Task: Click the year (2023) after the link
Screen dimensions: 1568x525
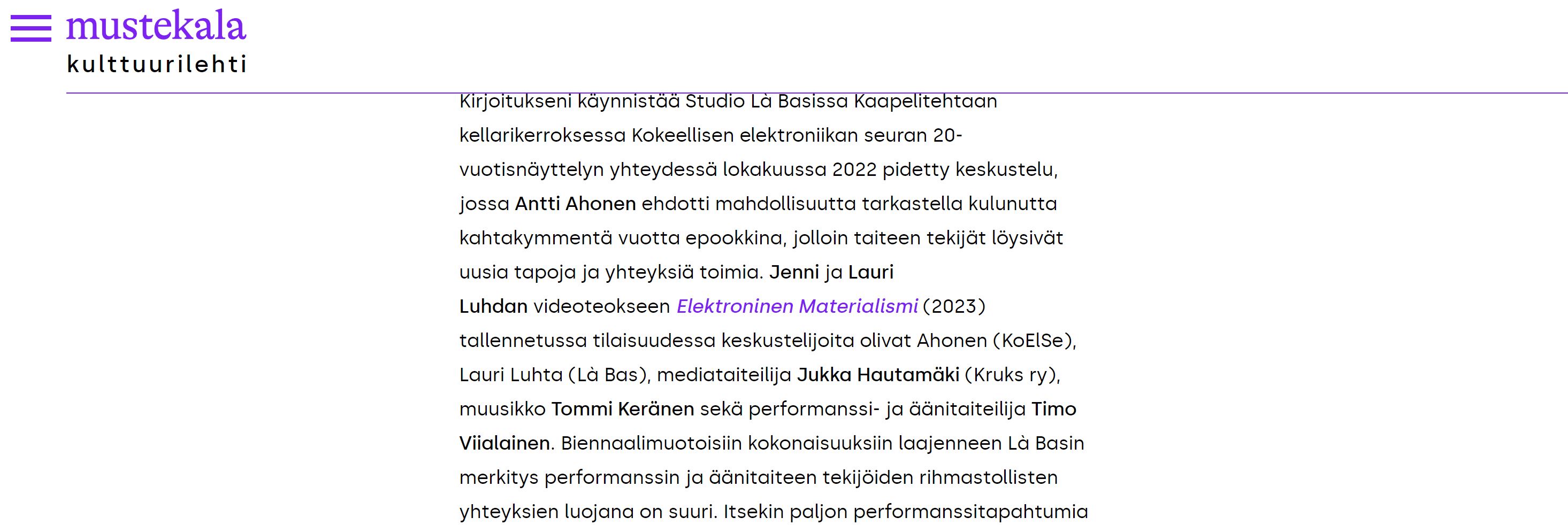Action: coord(954,306)
